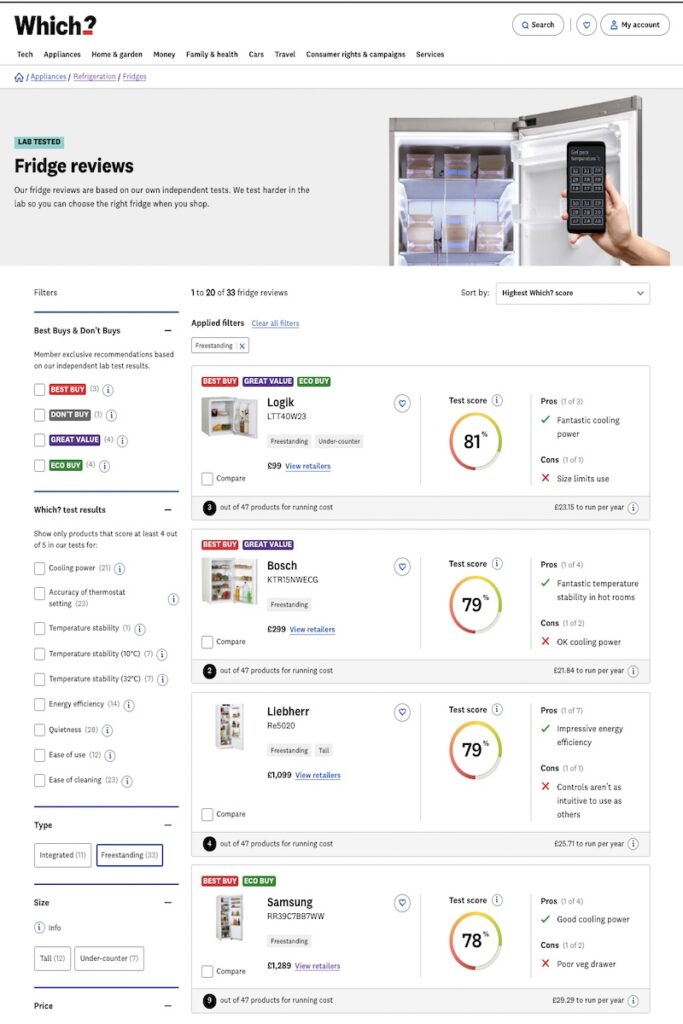Screen dimensions: 683x1024
Task: Open the Samsung fridge thumbnail
Action: point(229,918)
